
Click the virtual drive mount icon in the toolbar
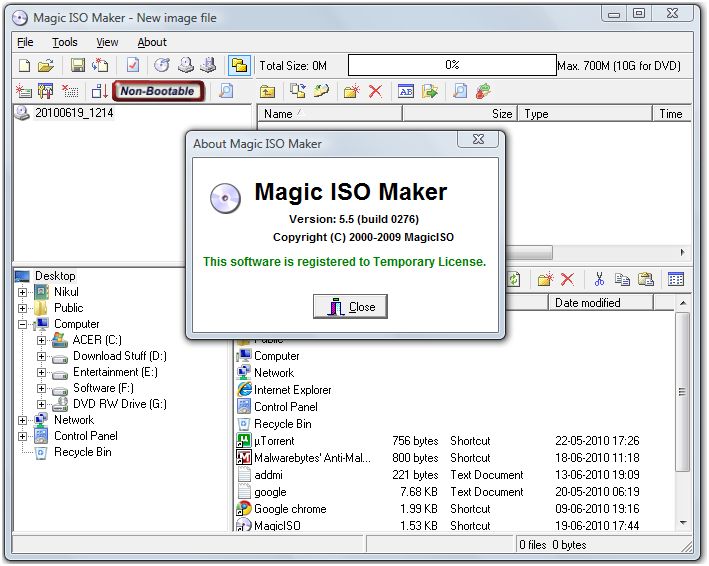pos(208,66)
